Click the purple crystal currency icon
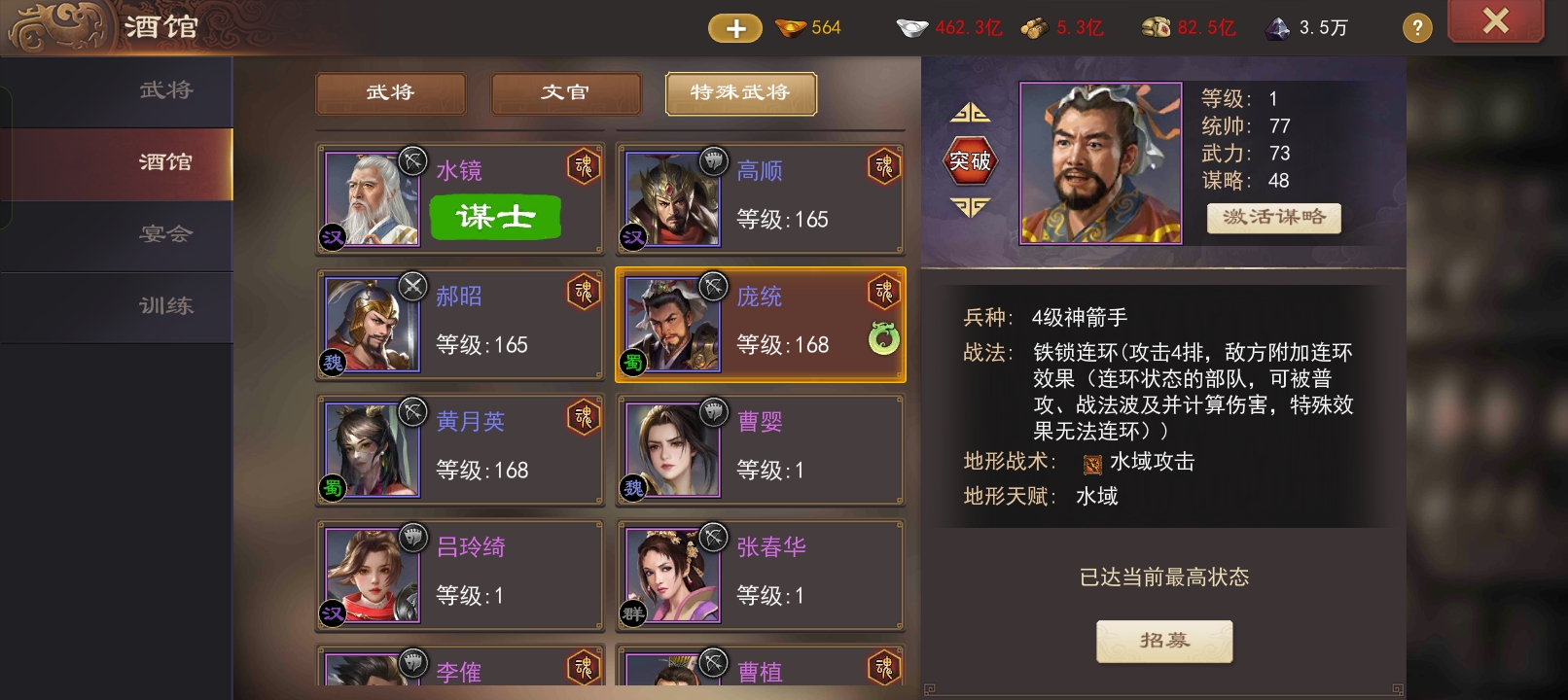This screenshot has height=700, width=1568. coord(1276,28)
